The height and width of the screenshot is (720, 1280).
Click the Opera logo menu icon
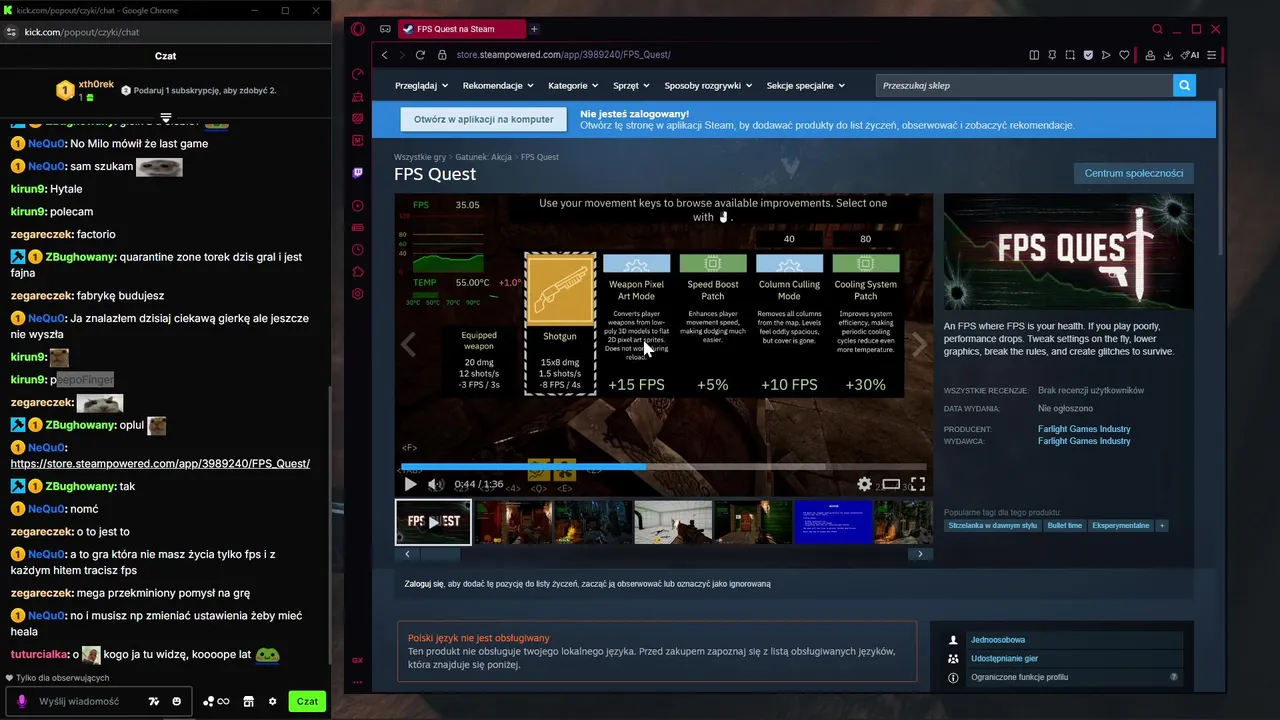coord(358,29)
